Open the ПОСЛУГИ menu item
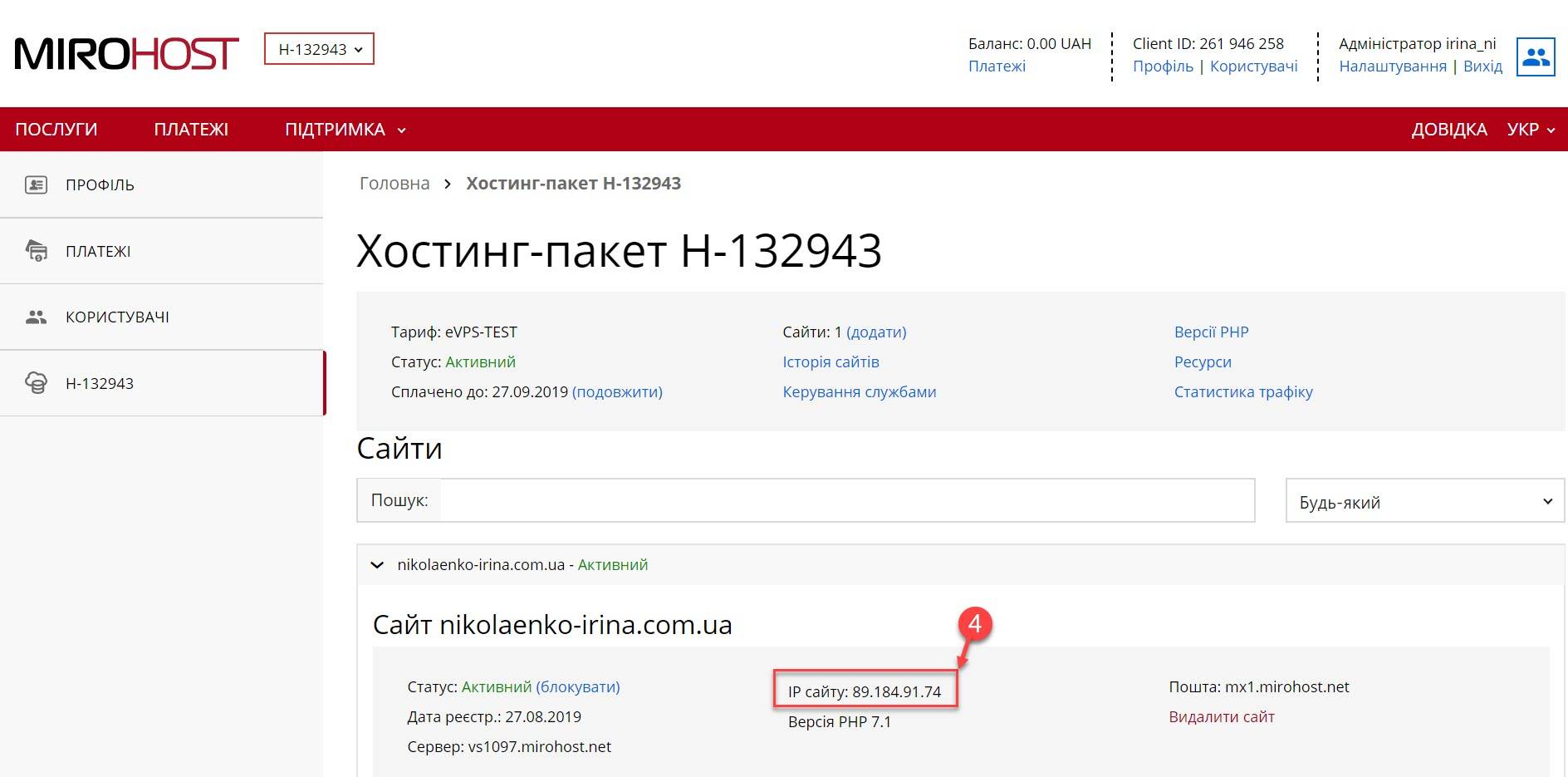This screenshot has width=1568, height=777. click(56, 130)
